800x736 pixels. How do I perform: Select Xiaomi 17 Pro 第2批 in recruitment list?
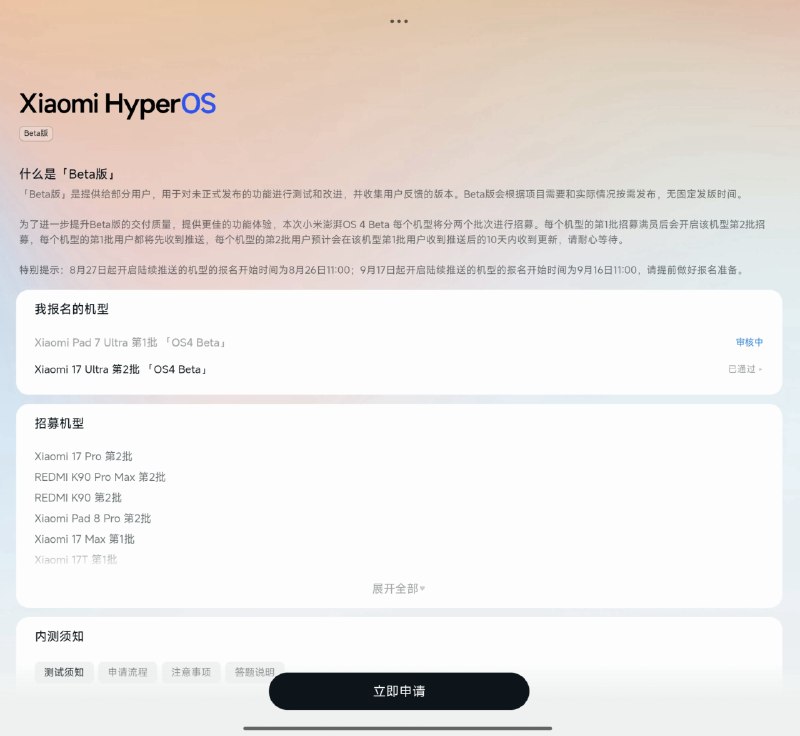(83, 456)
